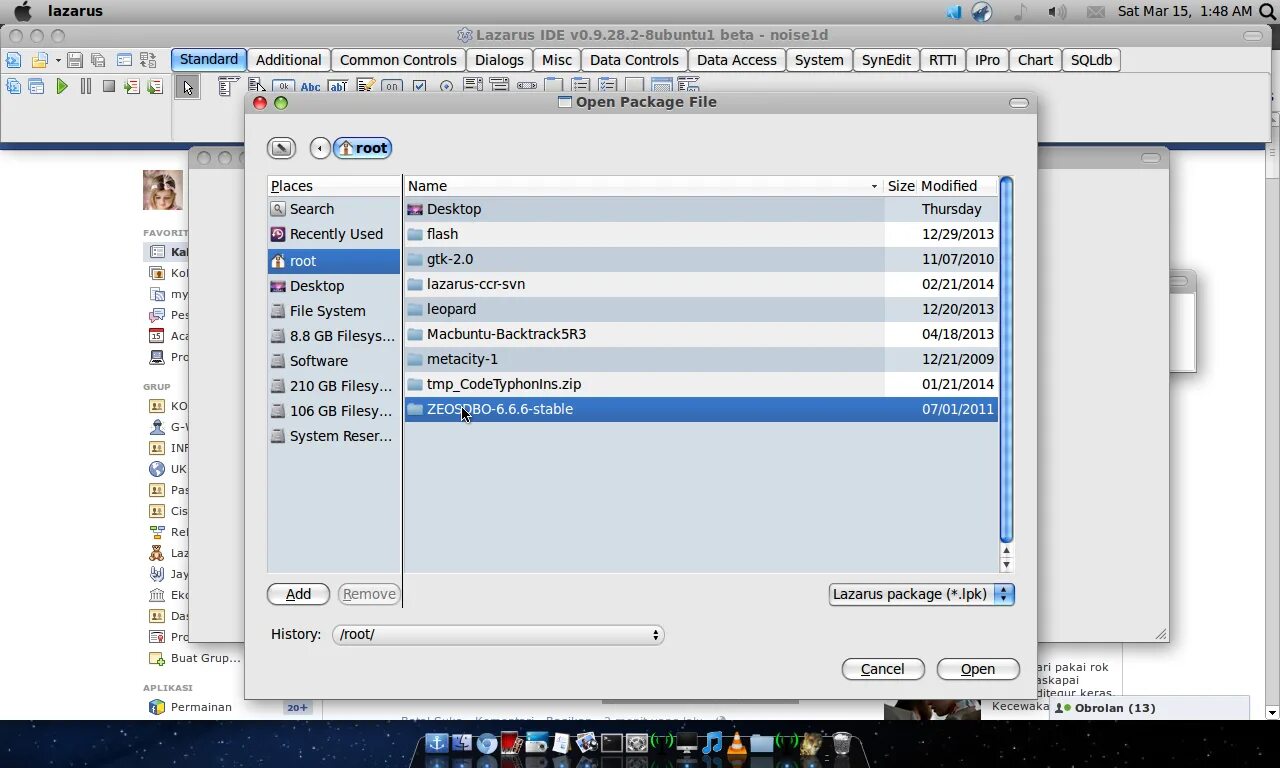Click the type-a-file-name pencil button
This screenshot has height=768, width=1280.
[282, 148]
